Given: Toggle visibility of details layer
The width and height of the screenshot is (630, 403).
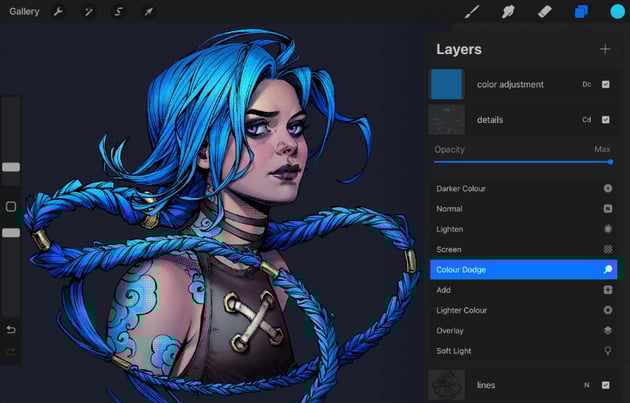Looking at the screenshot, I should pos(605,120).
